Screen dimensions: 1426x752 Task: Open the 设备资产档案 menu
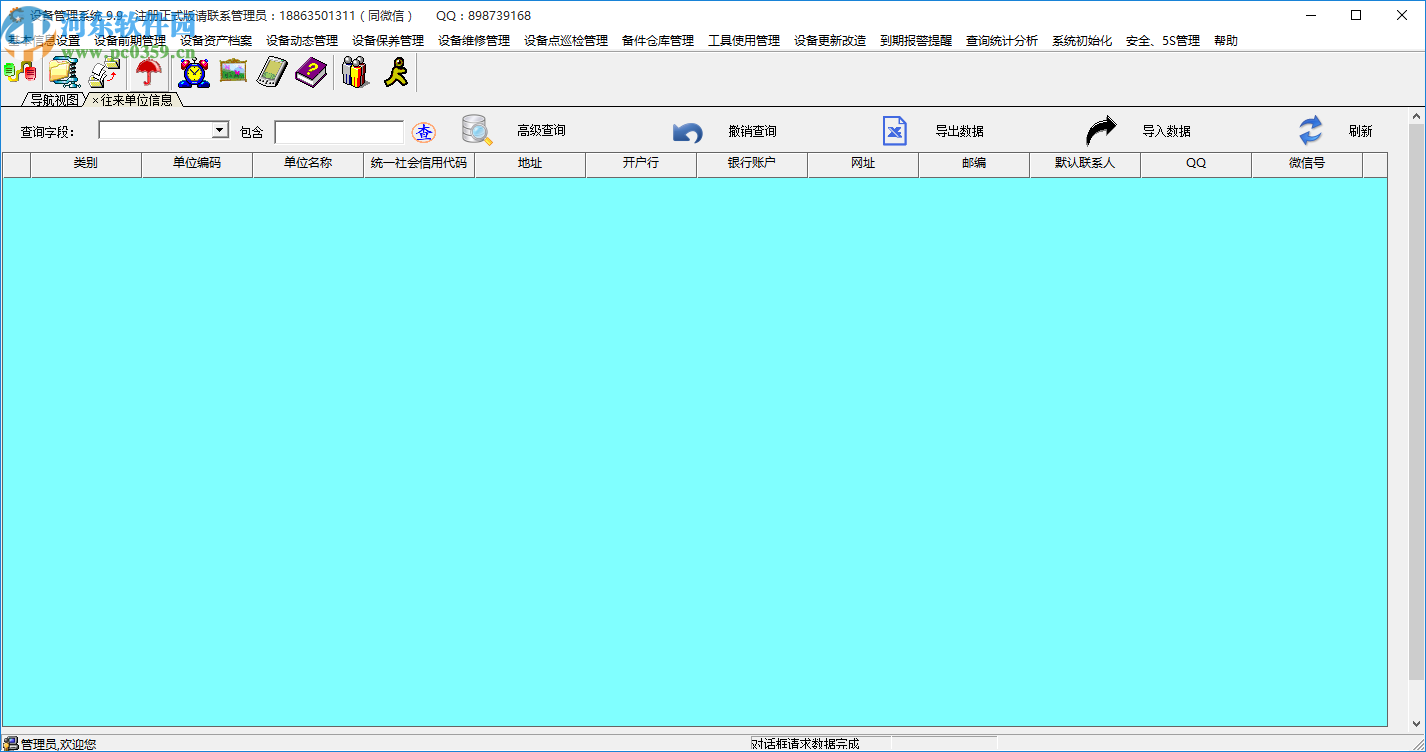(216, 41)
